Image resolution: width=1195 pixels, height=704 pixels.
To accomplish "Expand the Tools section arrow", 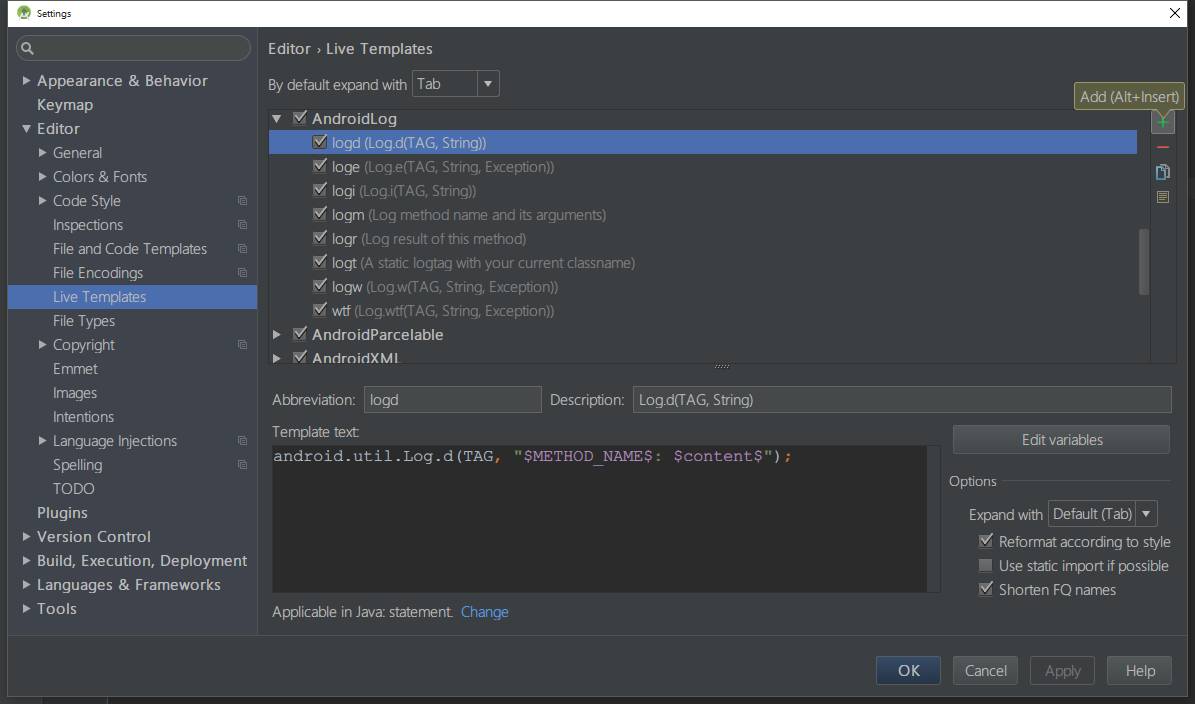I will click(27, 609).
